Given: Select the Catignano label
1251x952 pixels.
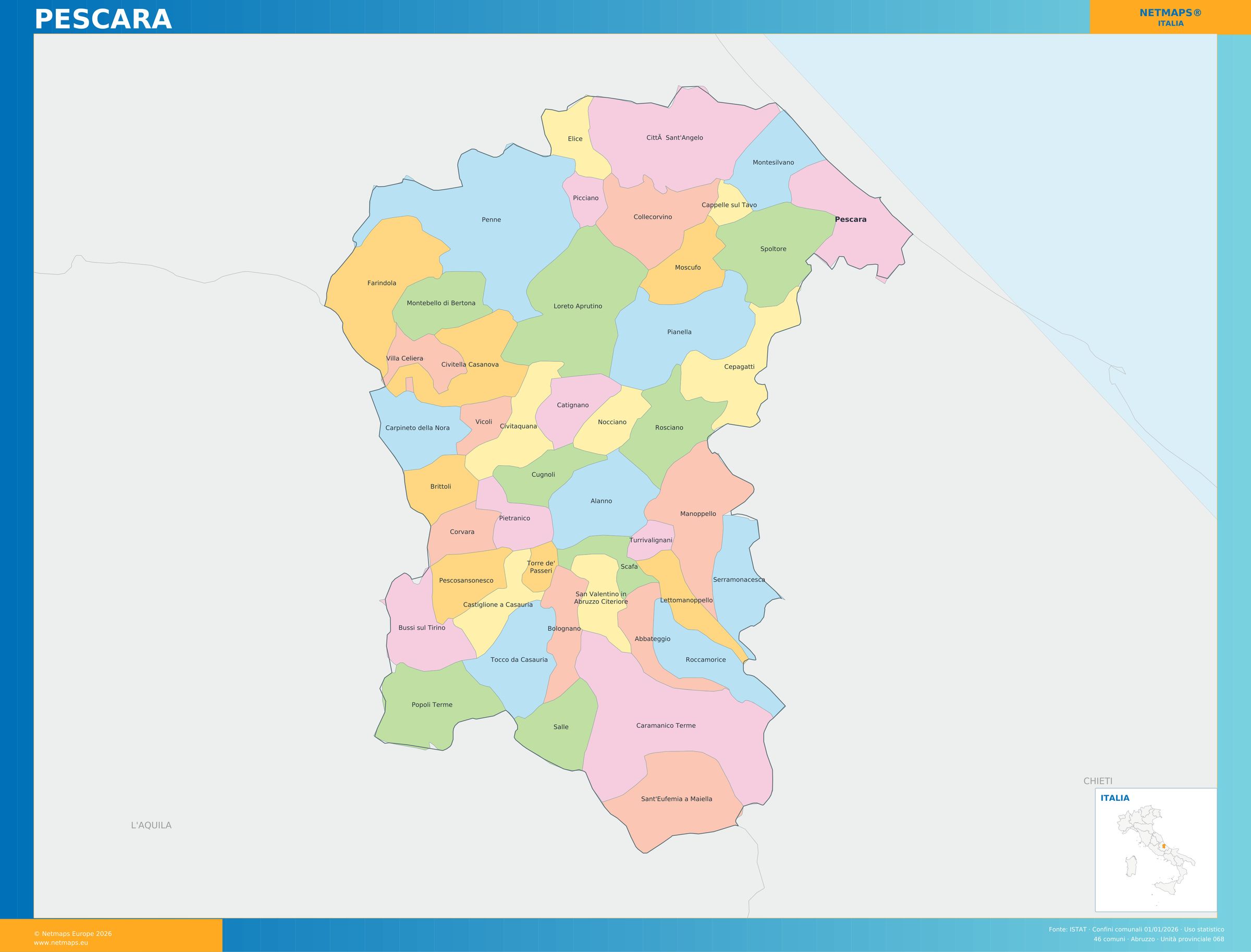Looking at the screenshot, I should point(572,405).
